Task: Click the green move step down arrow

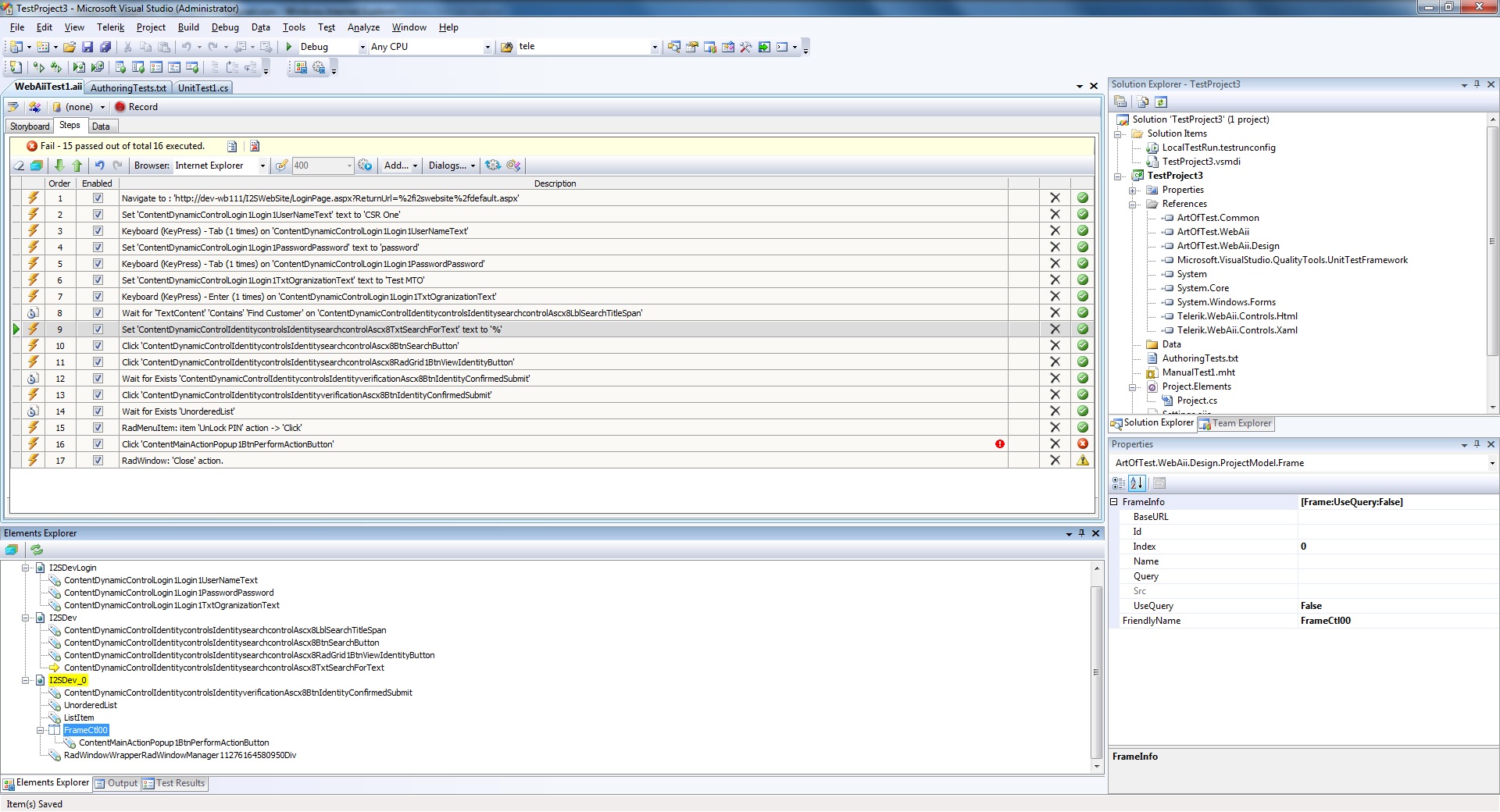Action: (59, 166)
